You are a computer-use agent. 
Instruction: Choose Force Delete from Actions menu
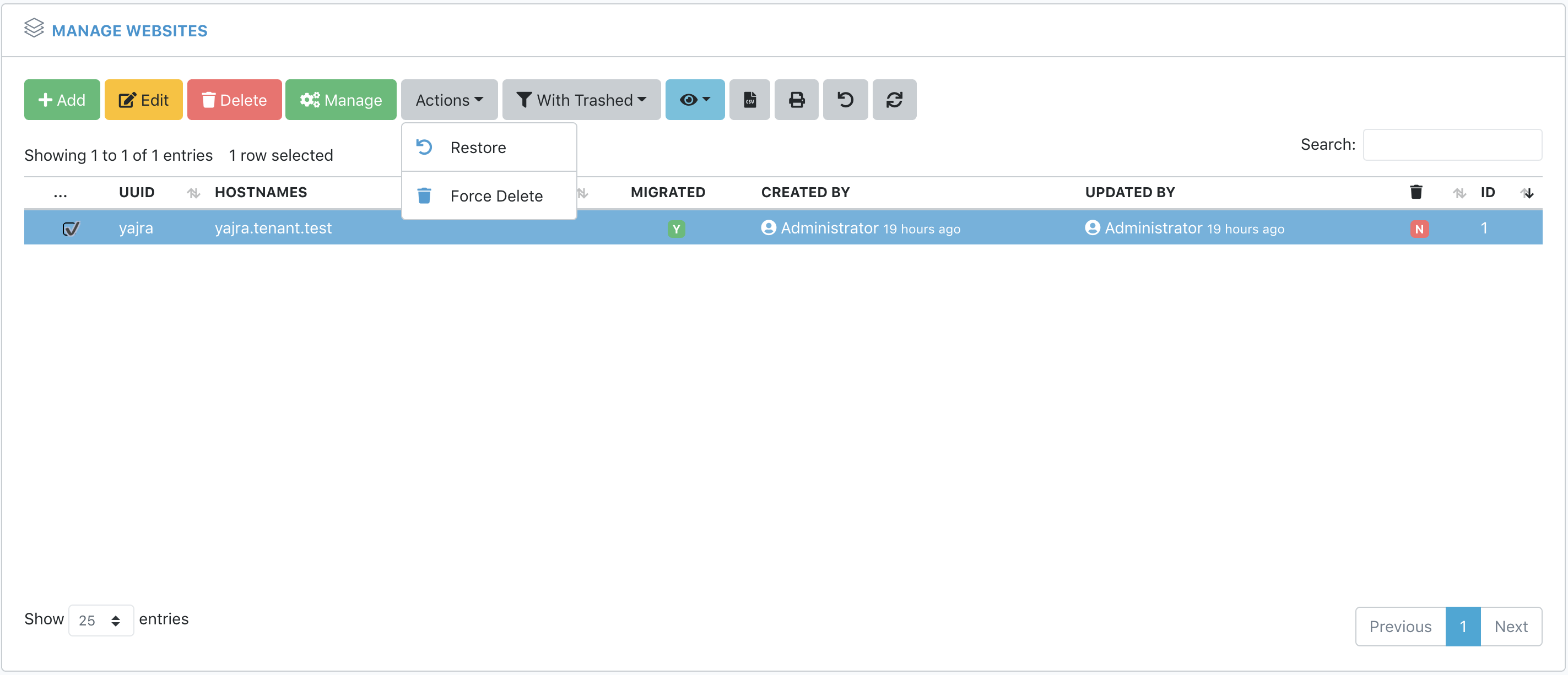pos(495,196)
